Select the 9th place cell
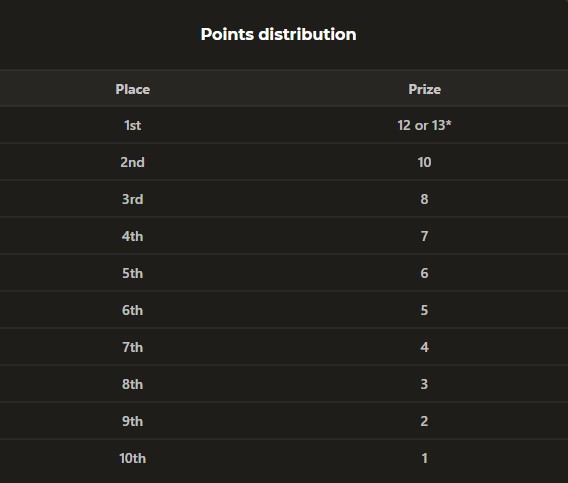 point(133,421)
